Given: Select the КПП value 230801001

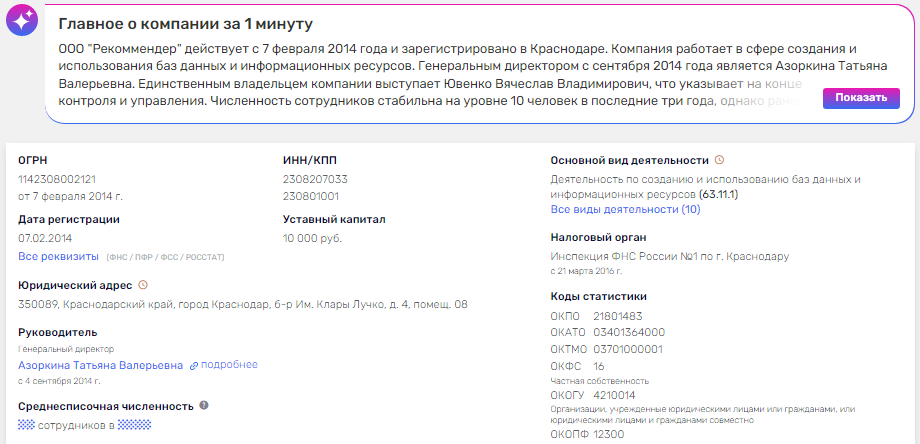Looking at the screenshot, I should pyautogui.click(x=311, y=196).
